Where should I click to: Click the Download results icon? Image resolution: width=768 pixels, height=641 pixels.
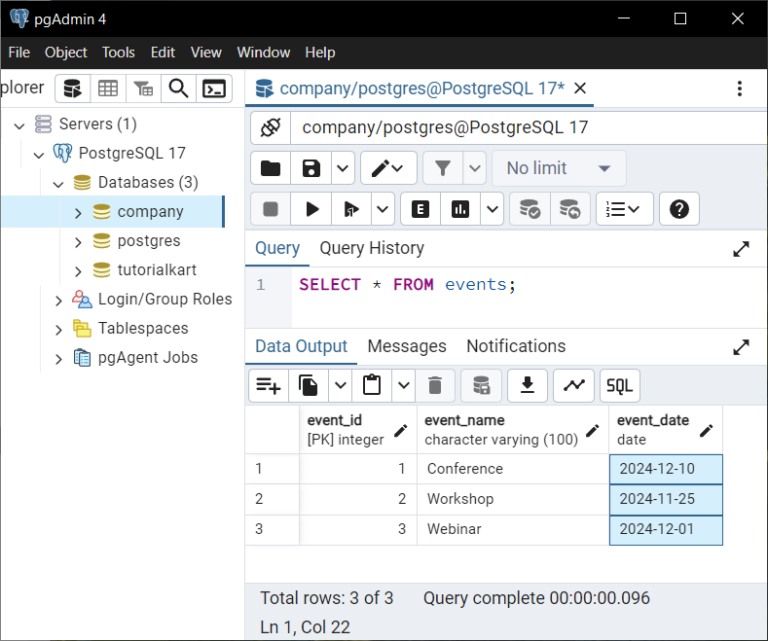(527, 385)
